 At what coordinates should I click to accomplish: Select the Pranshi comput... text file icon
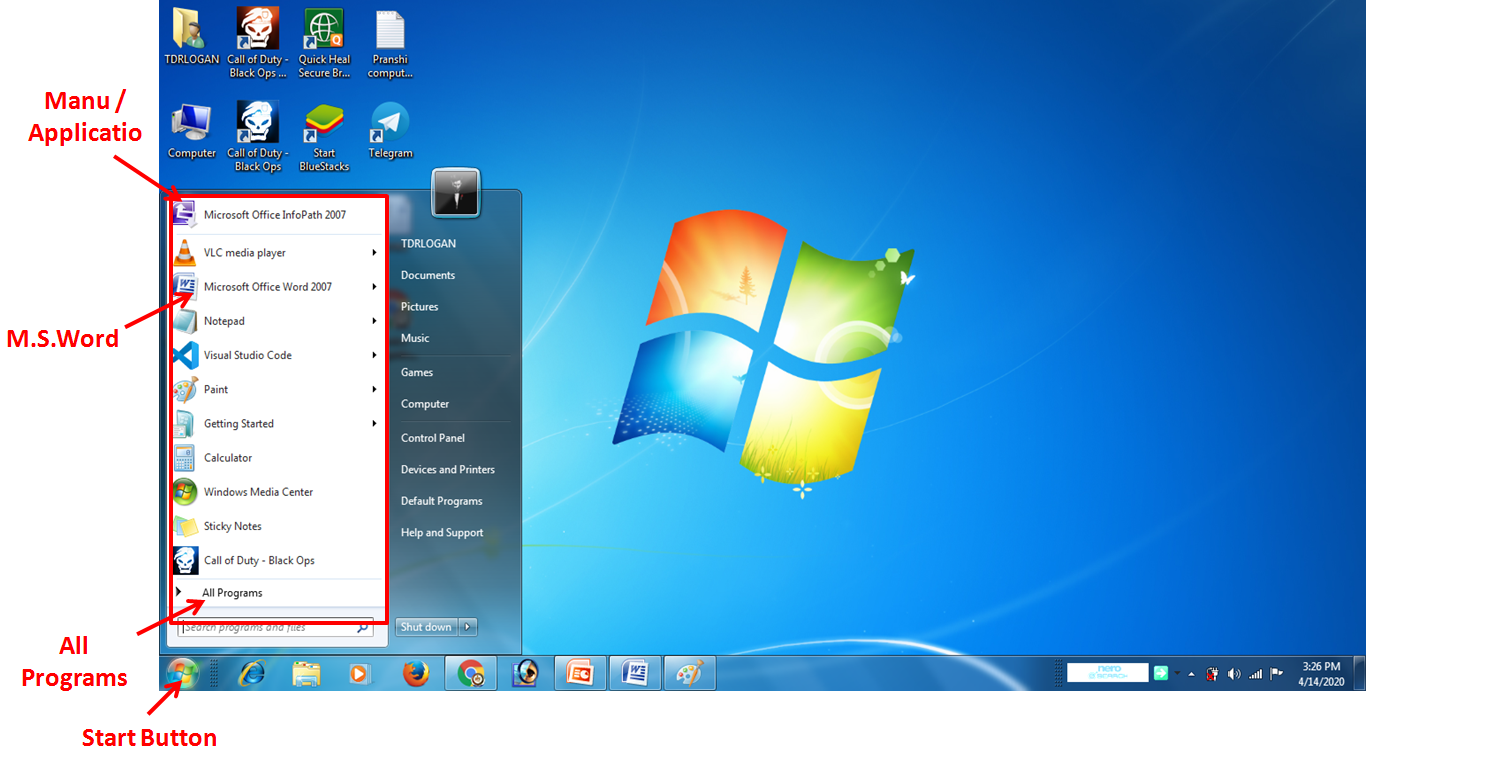pyautogui.click(x=390, y=43)
